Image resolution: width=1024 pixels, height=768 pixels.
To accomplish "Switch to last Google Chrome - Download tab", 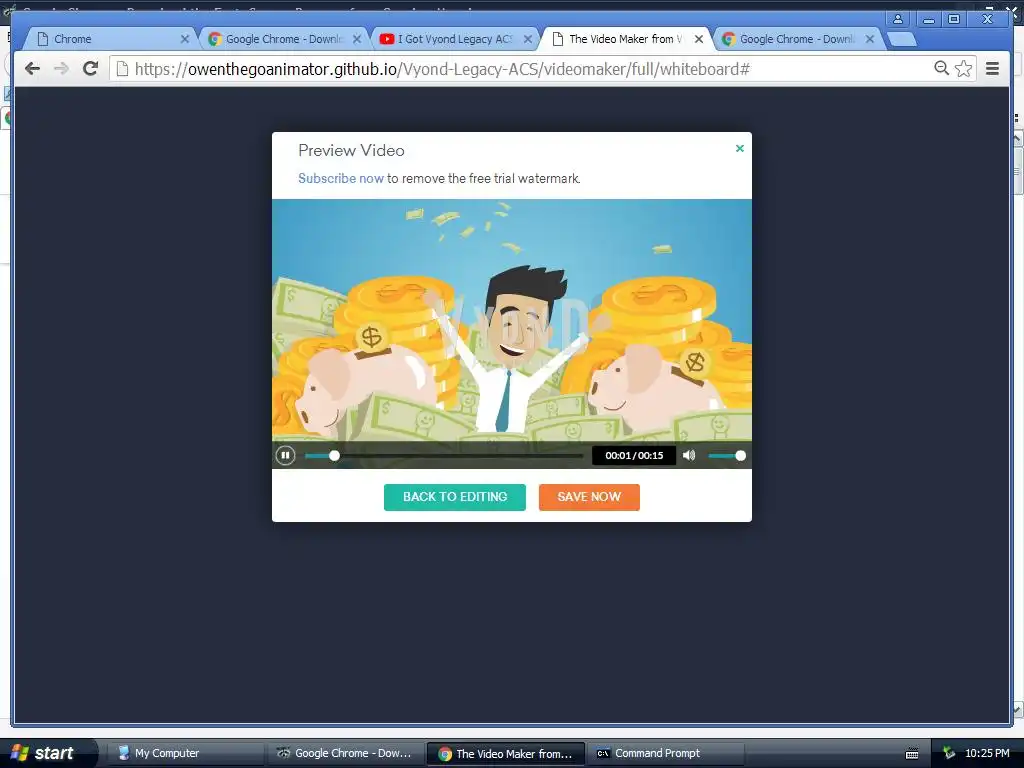I will [x=797, y=39].
